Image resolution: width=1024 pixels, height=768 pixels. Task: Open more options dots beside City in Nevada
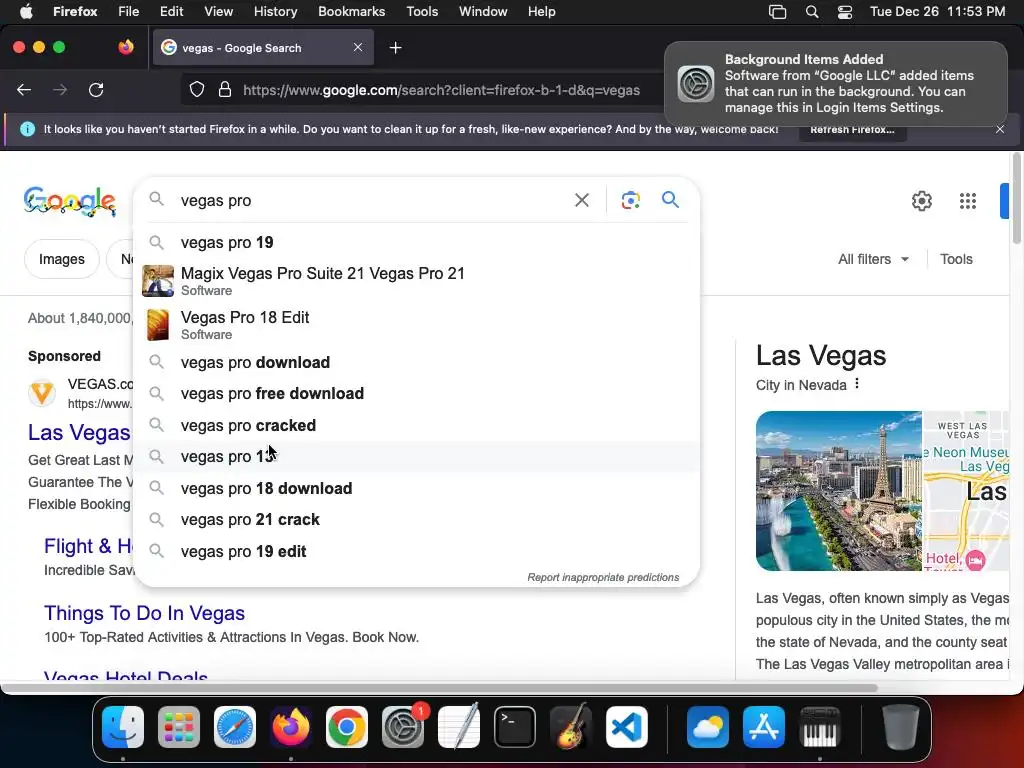click(857, 384)
